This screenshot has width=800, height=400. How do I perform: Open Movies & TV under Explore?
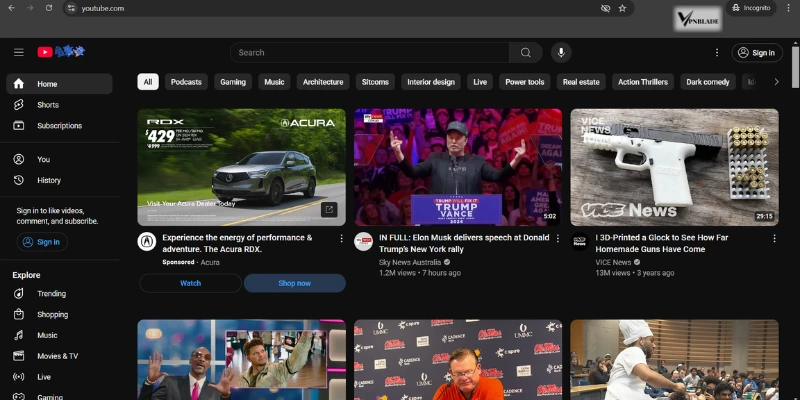(x=59, y=356)
